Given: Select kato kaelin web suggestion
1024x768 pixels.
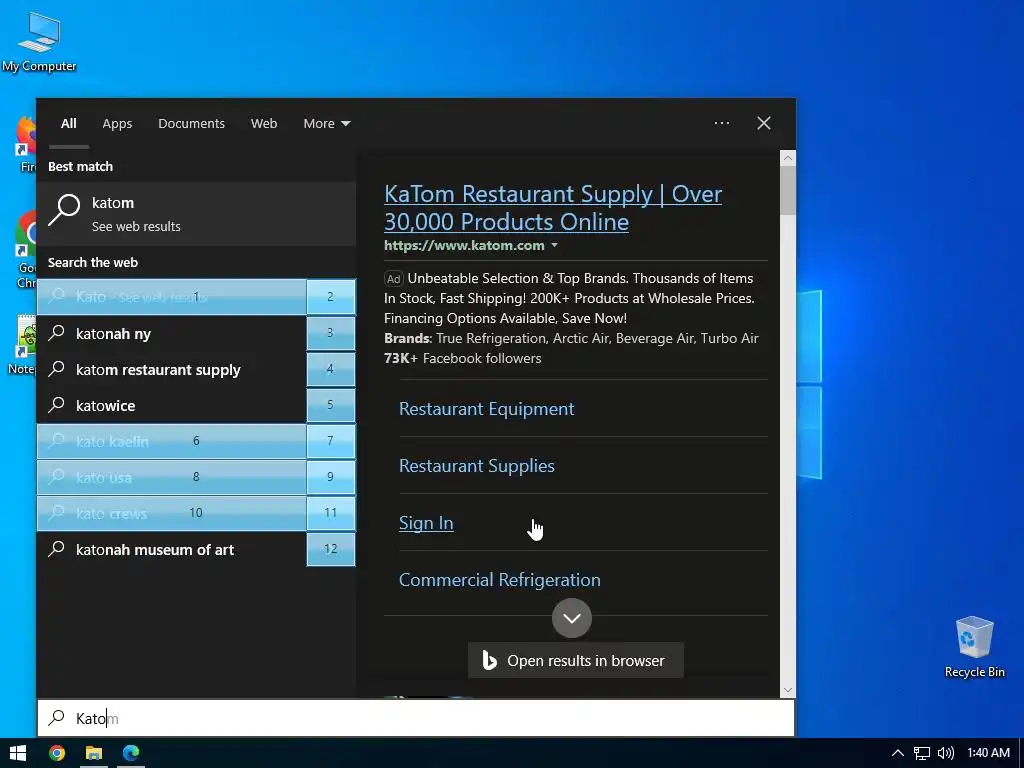Looking at the screenshot, I should click(172, 441).
